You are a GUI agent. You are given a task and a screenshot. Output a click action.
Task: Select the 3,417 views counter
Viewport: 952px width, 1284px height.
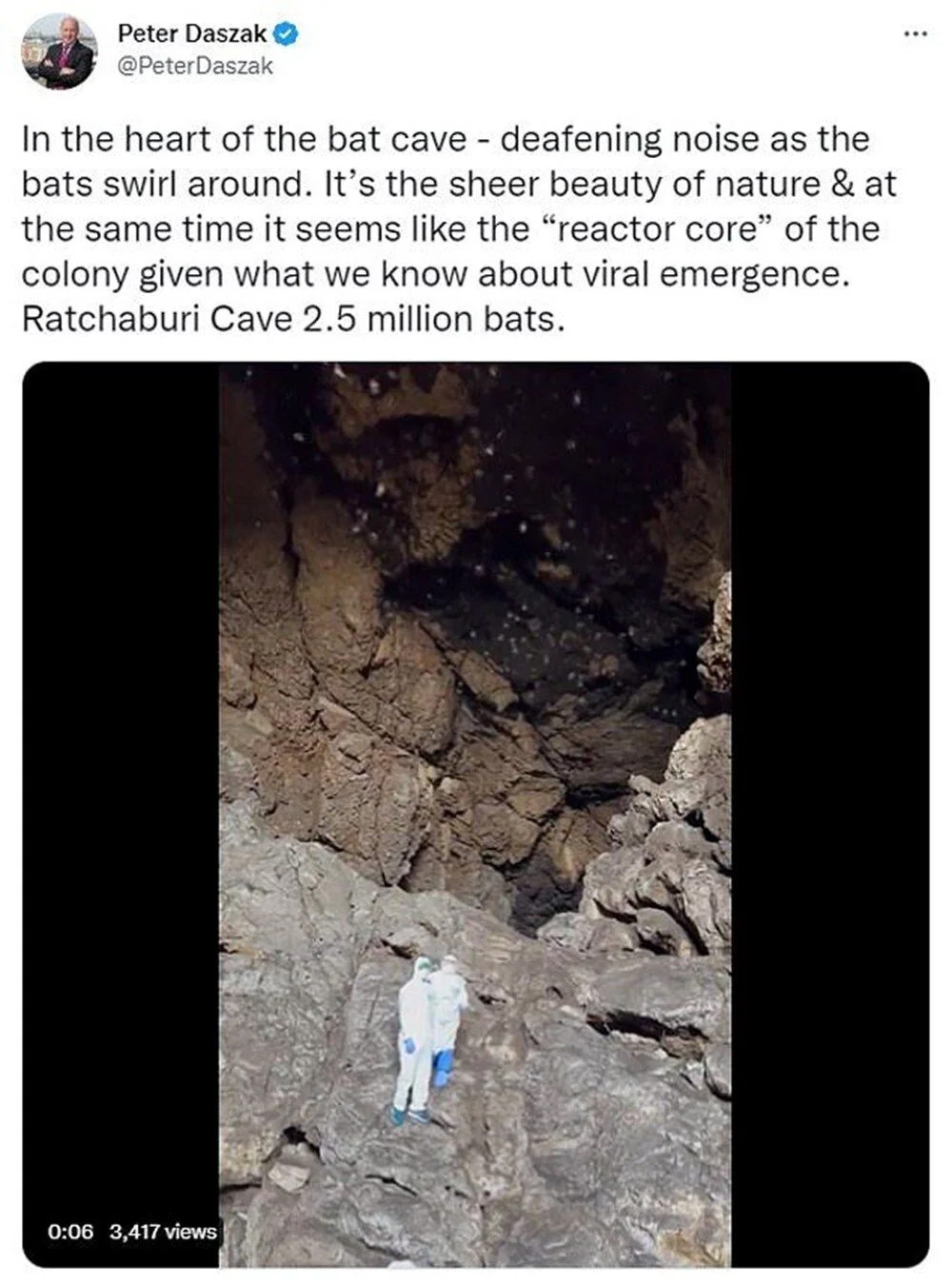[x=163, y=1232]
